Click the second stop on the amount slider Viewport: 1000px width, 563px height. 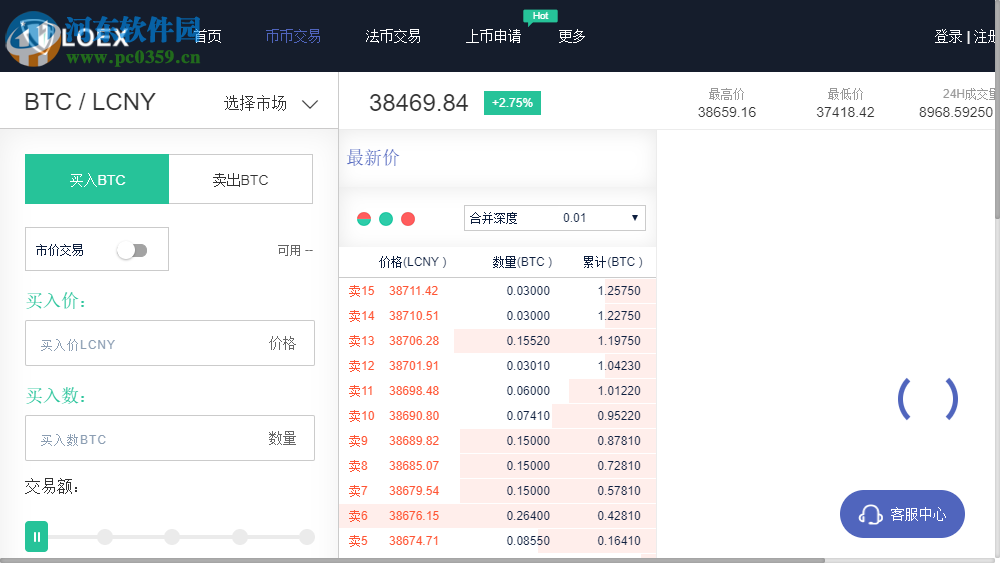(105, 537)
